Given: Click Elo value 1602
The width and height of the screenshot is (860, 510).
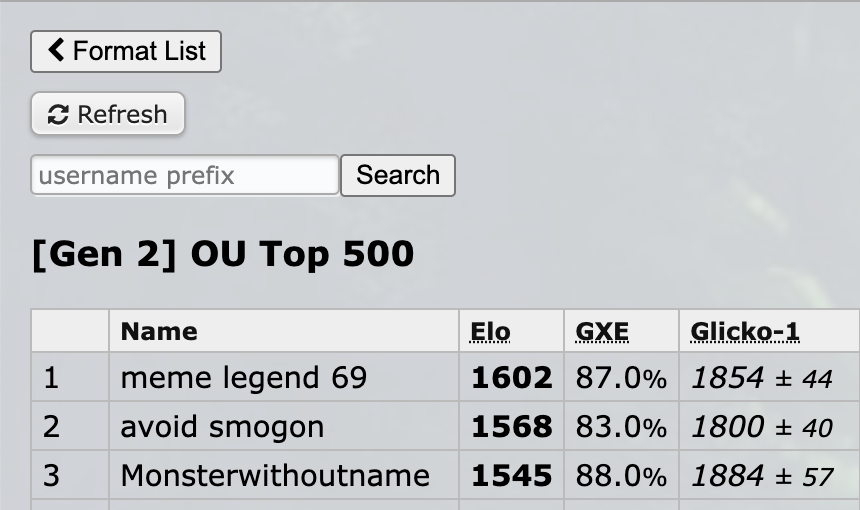Looking at the screenshot, I should (x=511, y=378).
